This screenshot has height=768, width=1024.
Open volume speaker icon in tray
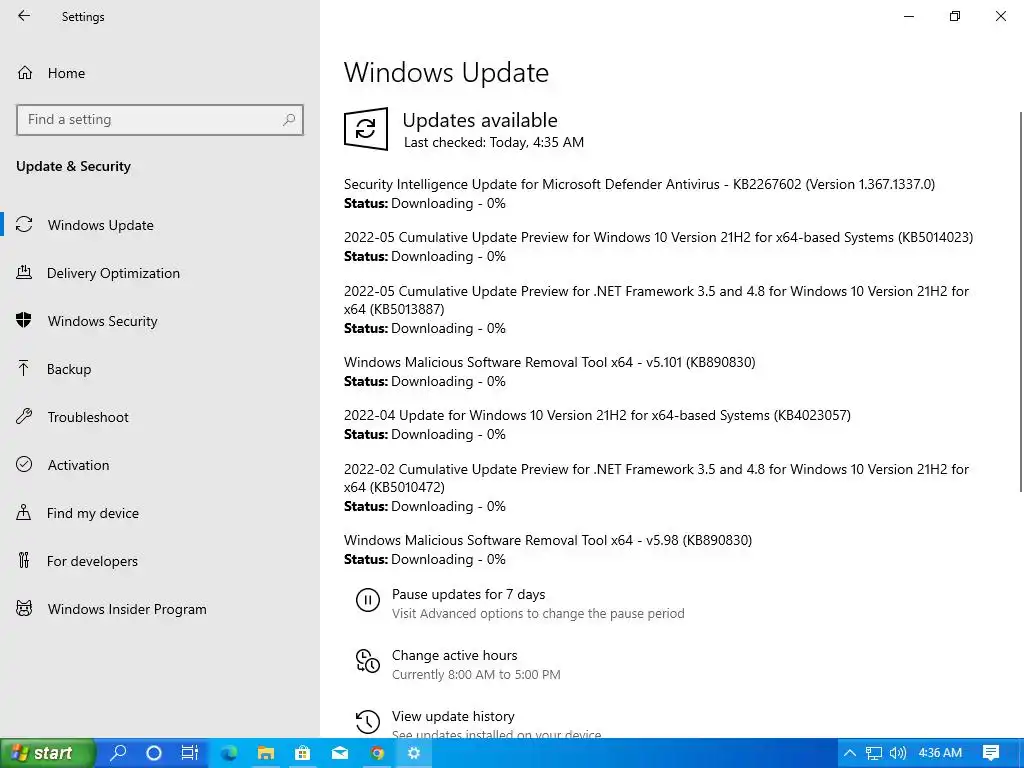pyautogui.click(x=898, y=753)
